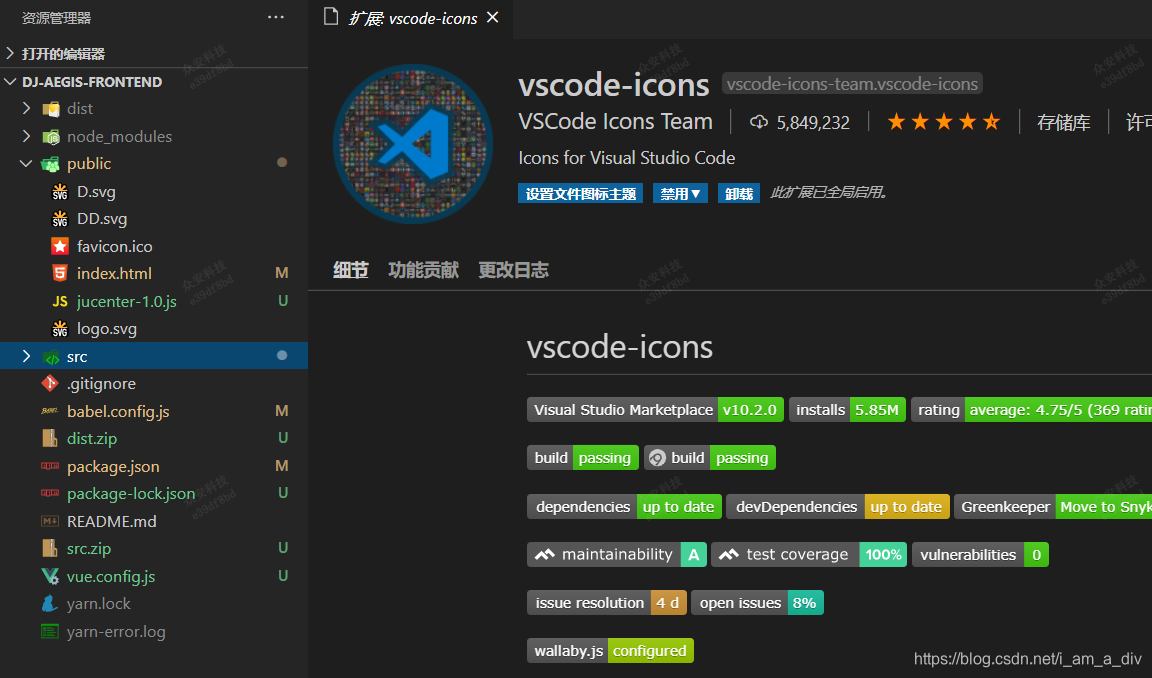Click the devDependencies up to date badge
1152x678 pixels.
pos(838,507)
